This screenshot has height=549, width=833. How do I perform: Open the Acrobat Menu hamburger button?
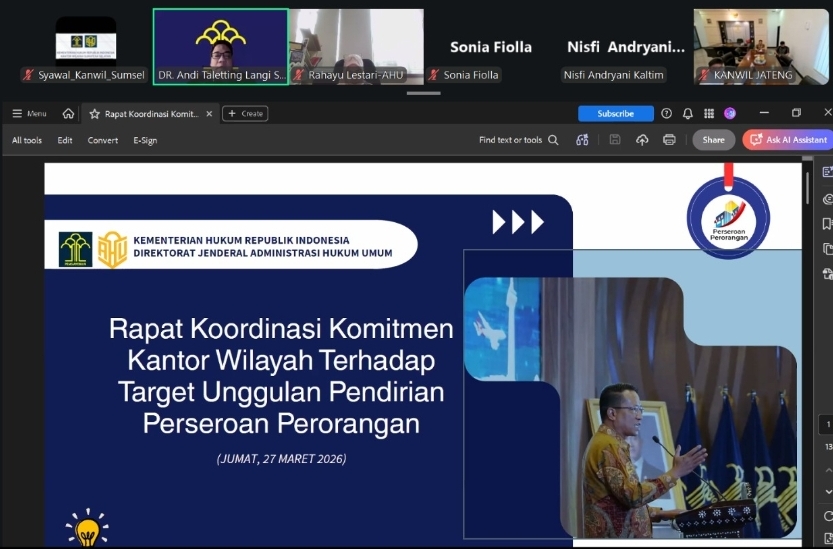coord(29,114)
